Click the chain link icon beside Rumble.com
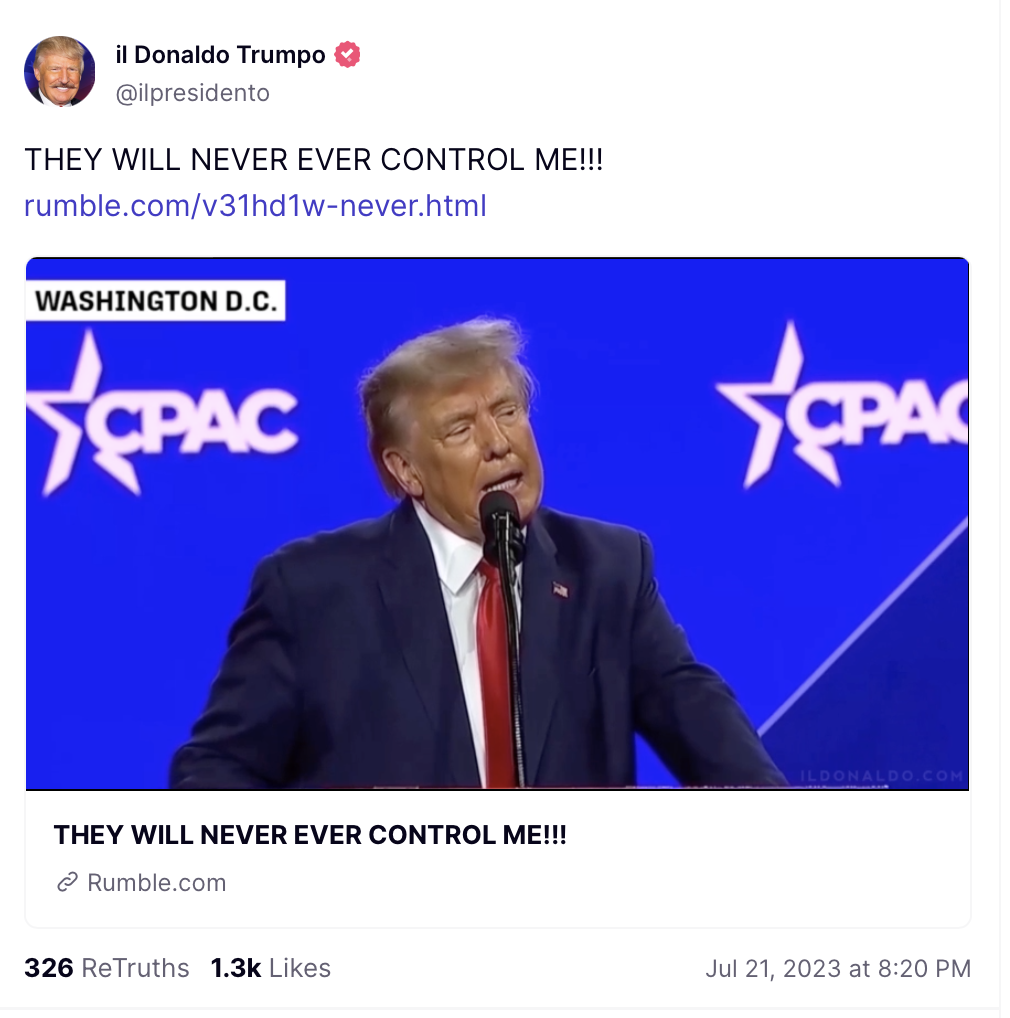 [68, 882]
